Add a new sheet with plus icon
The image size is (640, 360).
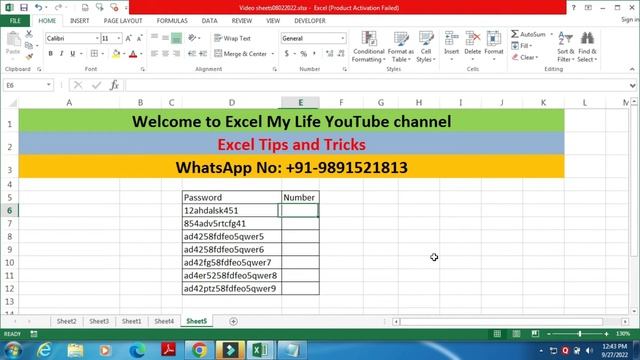click(x=233, y=322)
